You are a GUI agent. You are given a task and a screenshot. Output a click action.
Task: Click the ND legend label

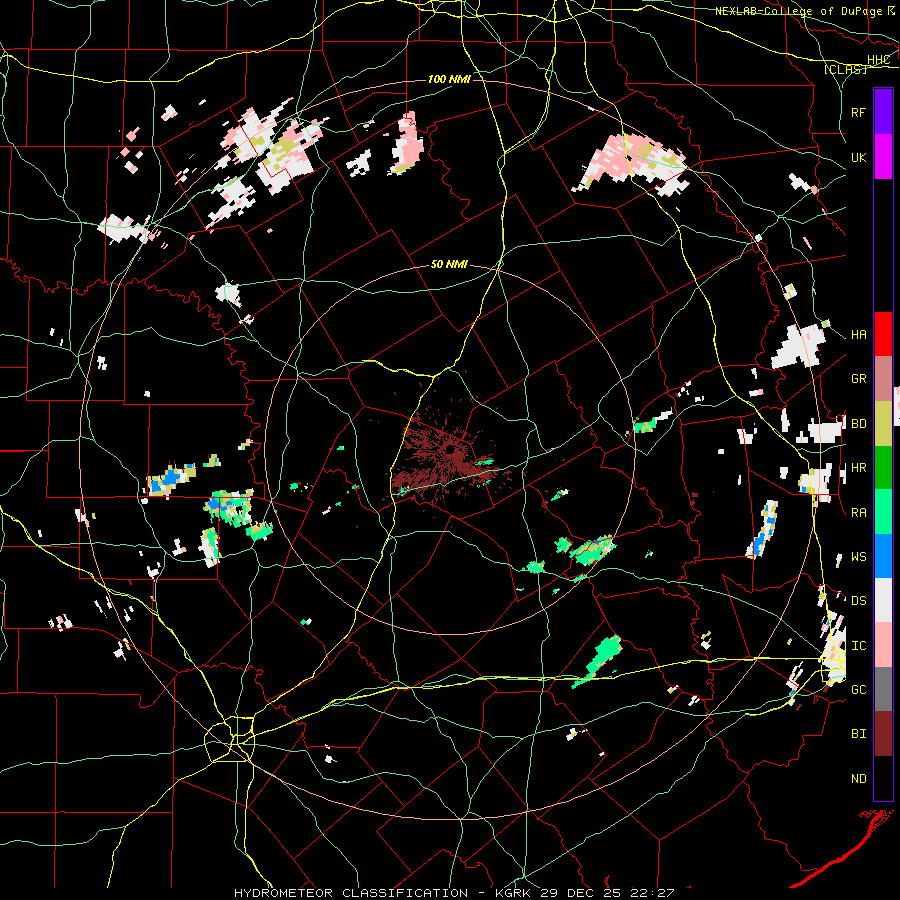[858, 778]
